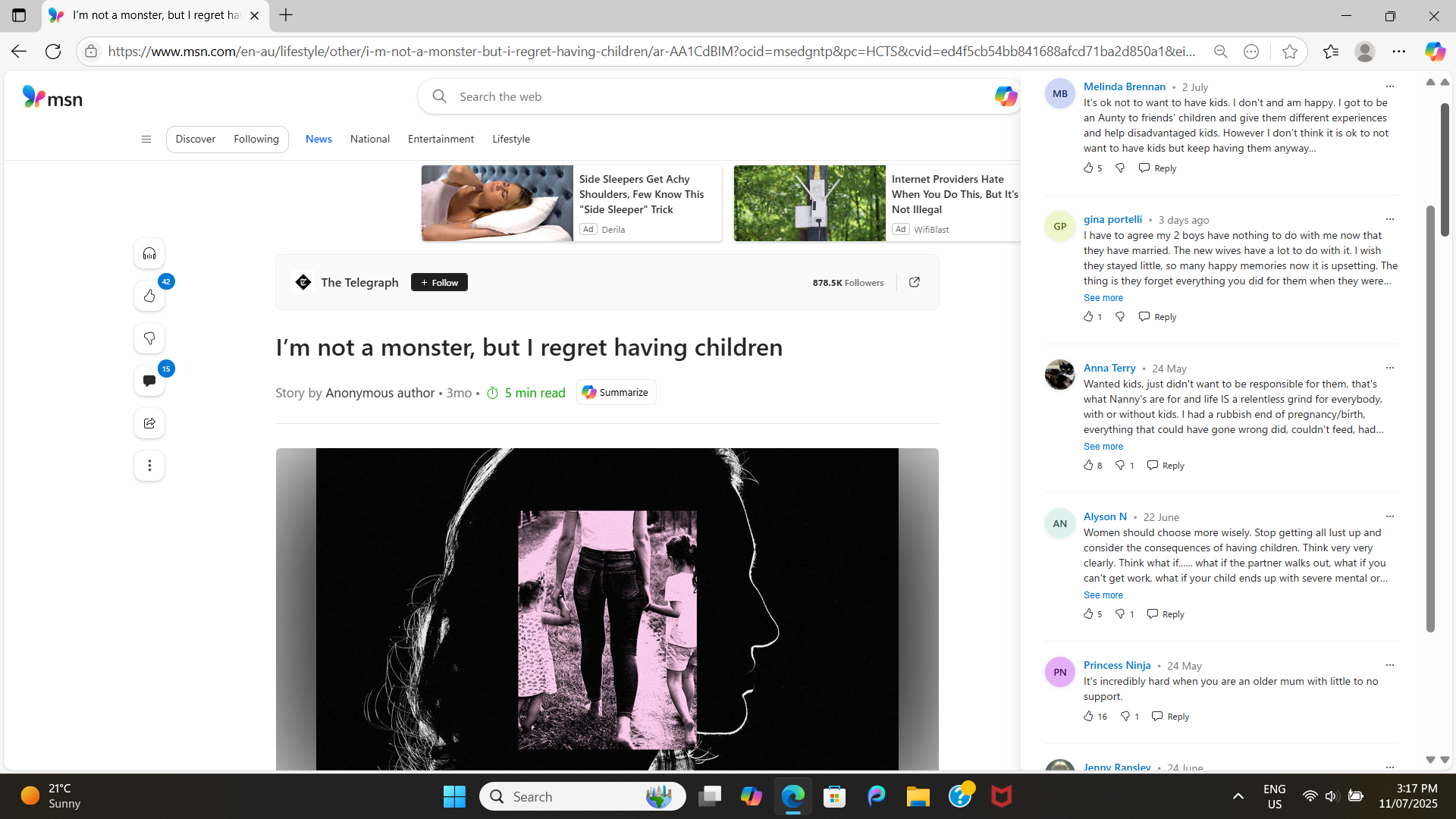Open the hamburger navigation menu
The width and height of the screenshot is (1456, 819).
click(146, 139)
